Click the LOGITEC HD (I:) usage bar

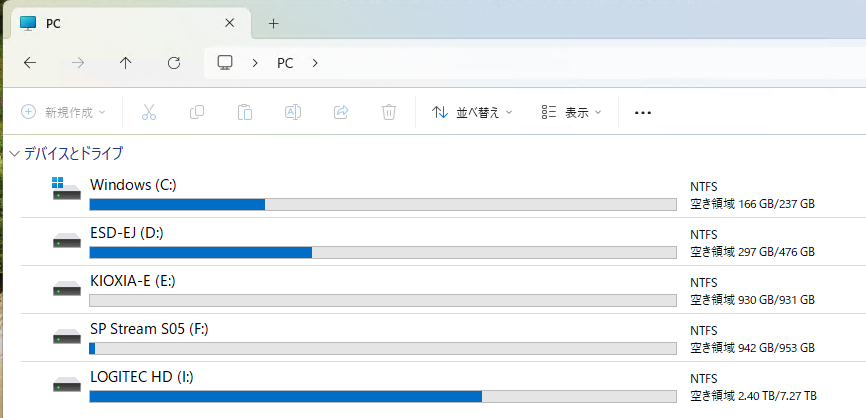point(383,396)
